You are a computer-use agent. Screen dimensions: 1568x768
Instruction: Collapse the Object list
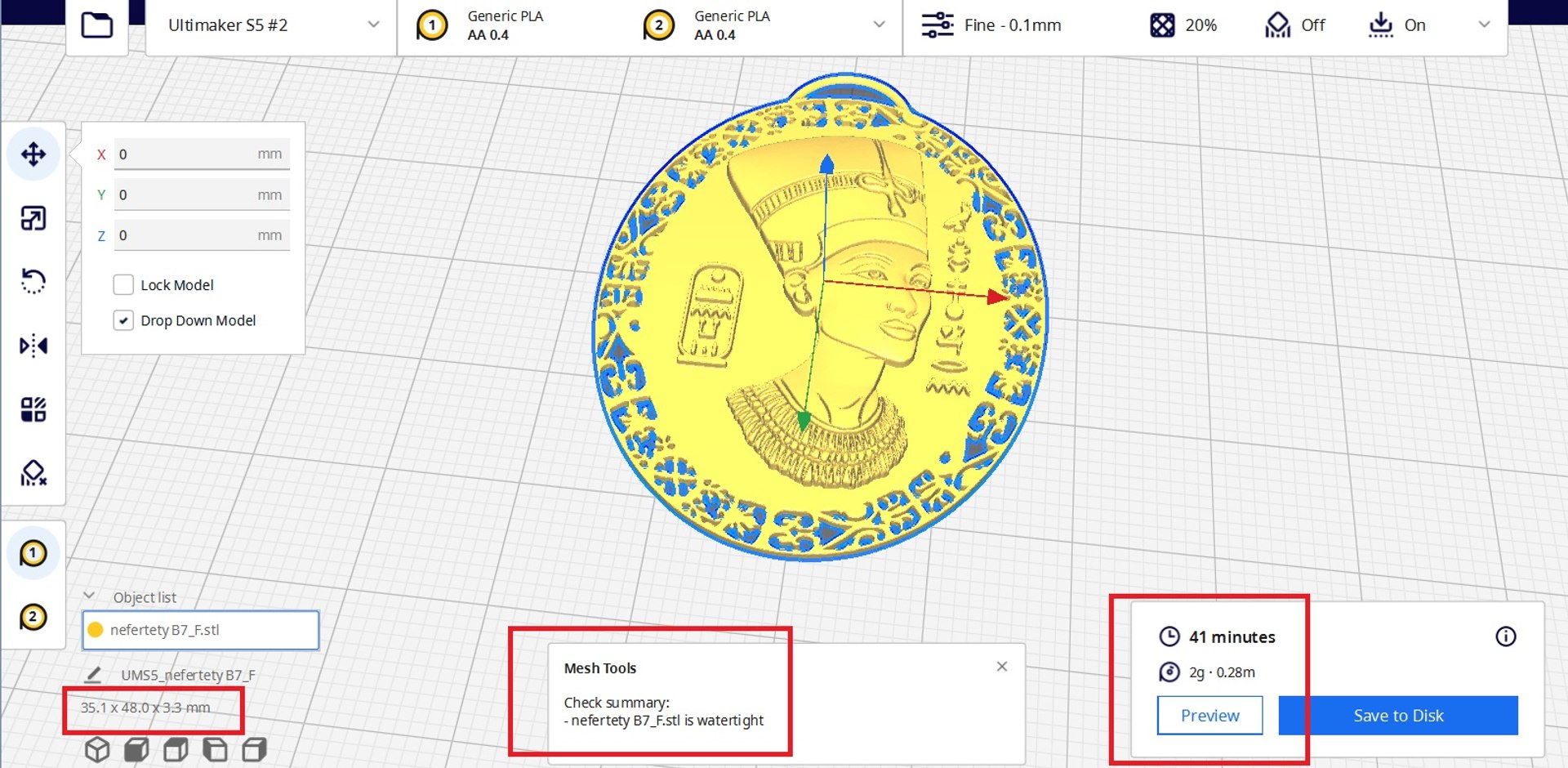click(x=90, y=596)
